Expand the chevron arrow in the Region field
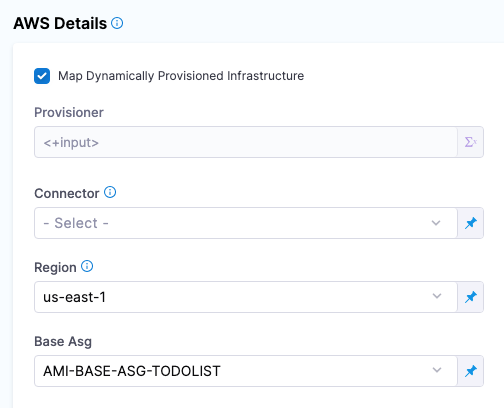 tap(437, 296)
